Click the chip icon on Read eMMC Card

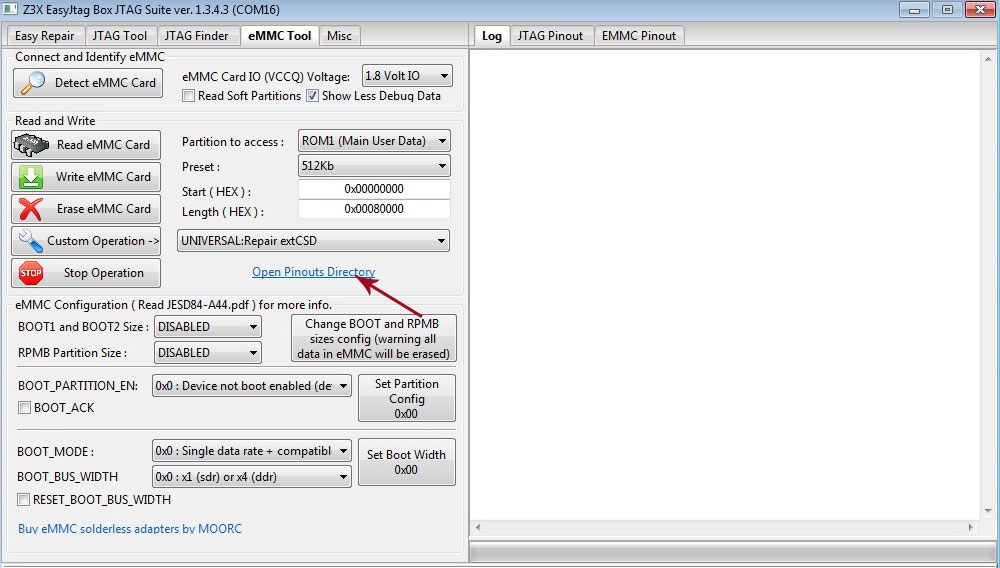(x=31, y=145)
